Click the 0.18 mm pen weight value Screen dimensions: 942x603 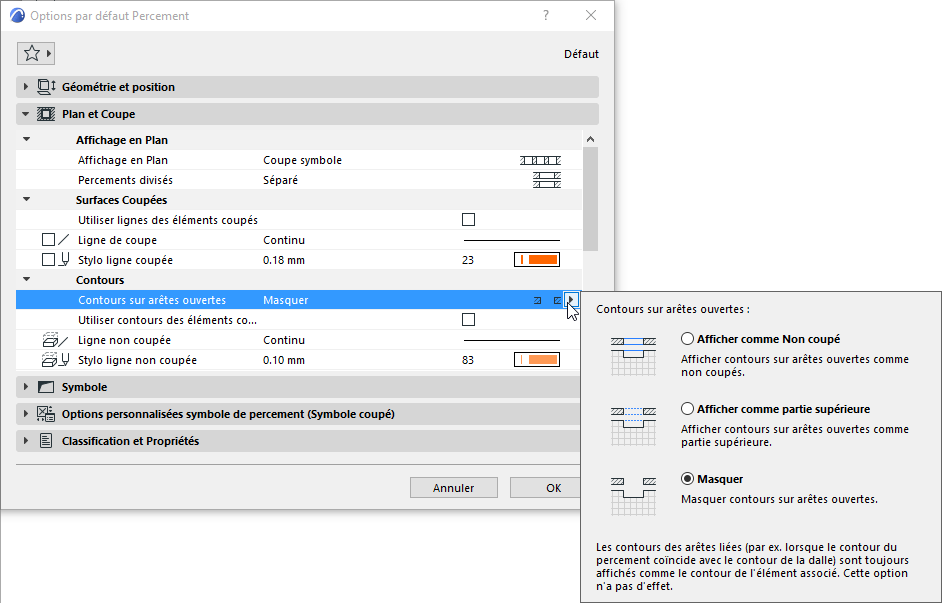tap(284, 260)
